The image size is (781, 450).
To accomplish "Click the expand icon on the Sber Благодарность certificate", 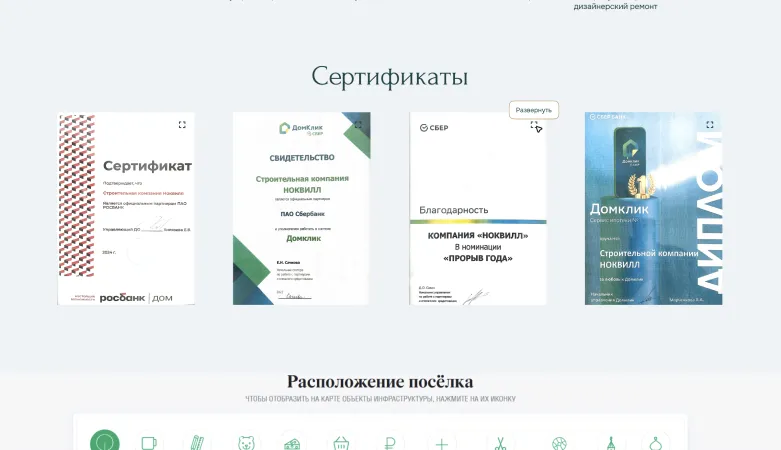I will pos(534,125).
